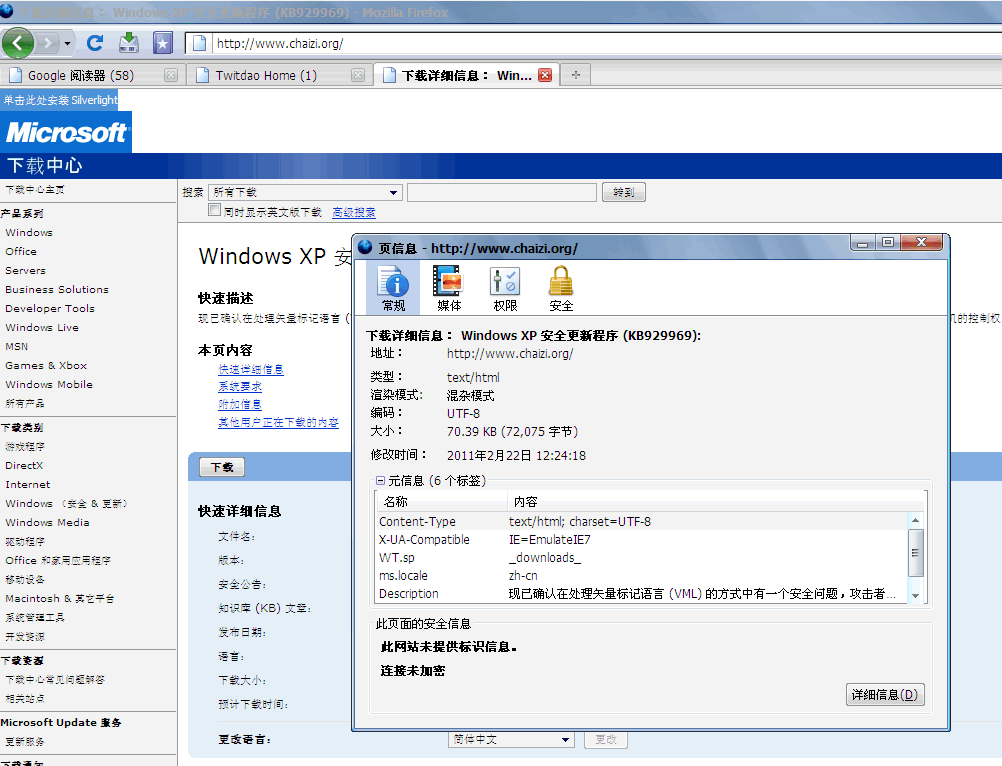Click the page icon in the address bar
Image resolution: width=1002 pixels, height=766 pixels.
199,43
